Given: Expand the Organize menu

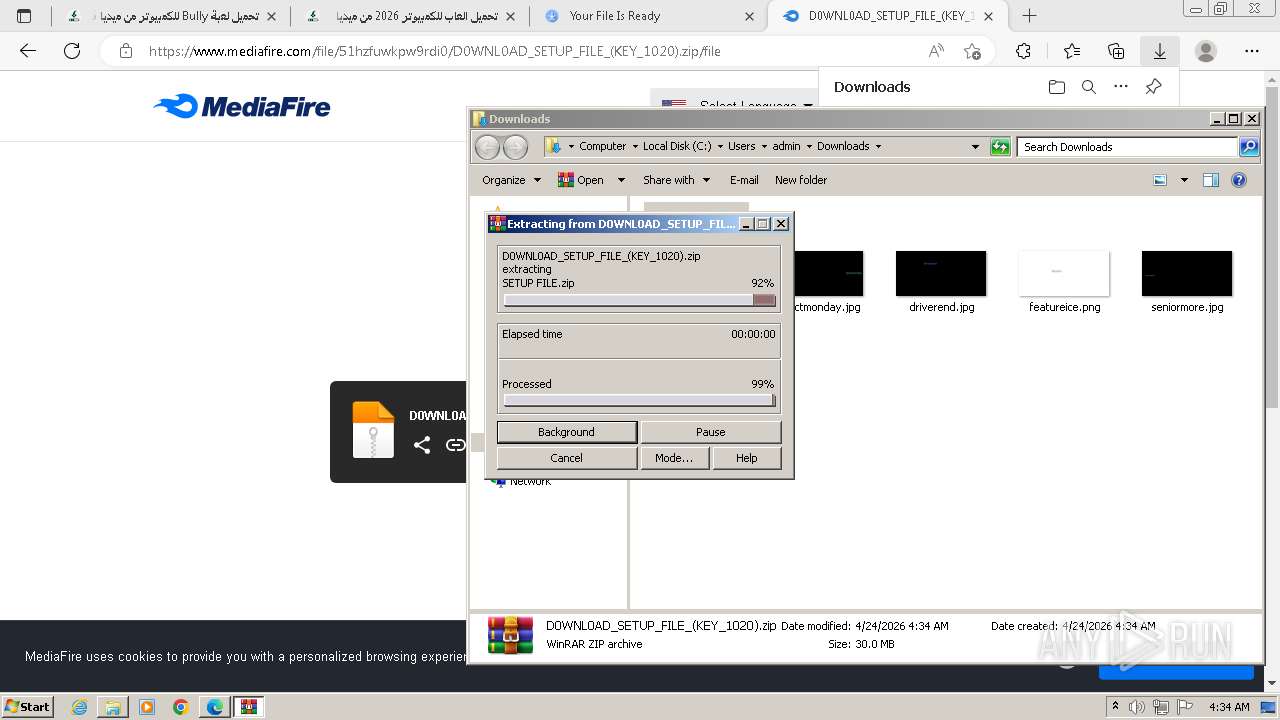Looking at the screenshot, I should (511, 180).
